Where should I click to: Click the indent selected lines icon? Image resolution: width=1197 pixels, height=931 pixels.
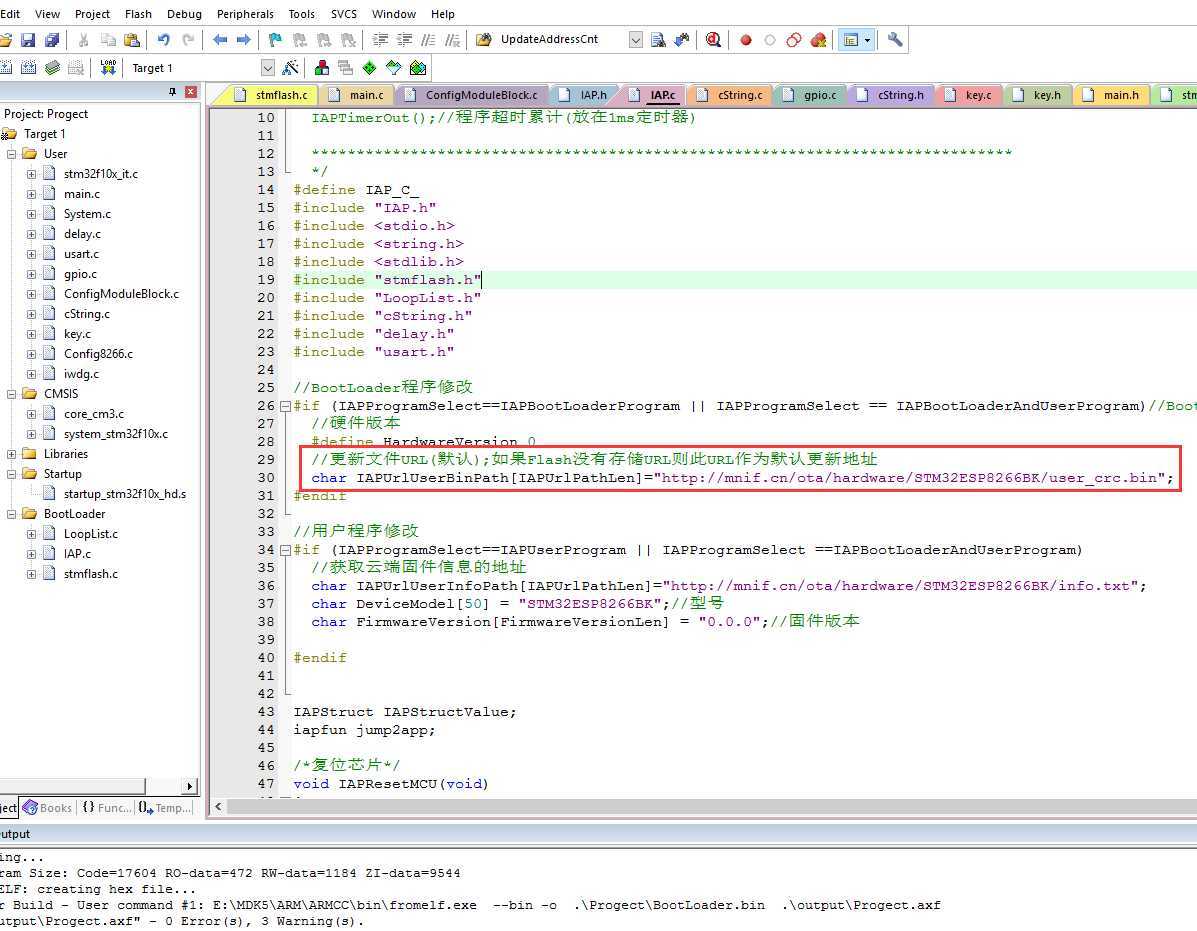380,40
